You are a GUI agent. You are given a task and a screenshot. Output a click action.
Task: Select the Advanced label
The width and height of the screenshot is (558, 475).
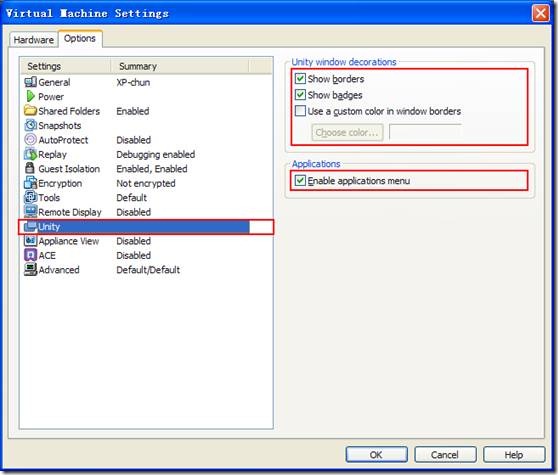click(59, 270)
